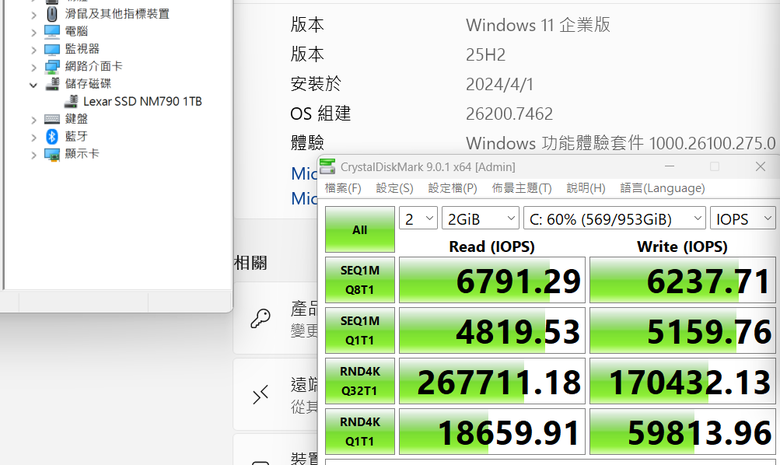Click the 電腦 computer icon in Device Manager
The width and height of the screenshot is (780, 465).
coord(52,31)
